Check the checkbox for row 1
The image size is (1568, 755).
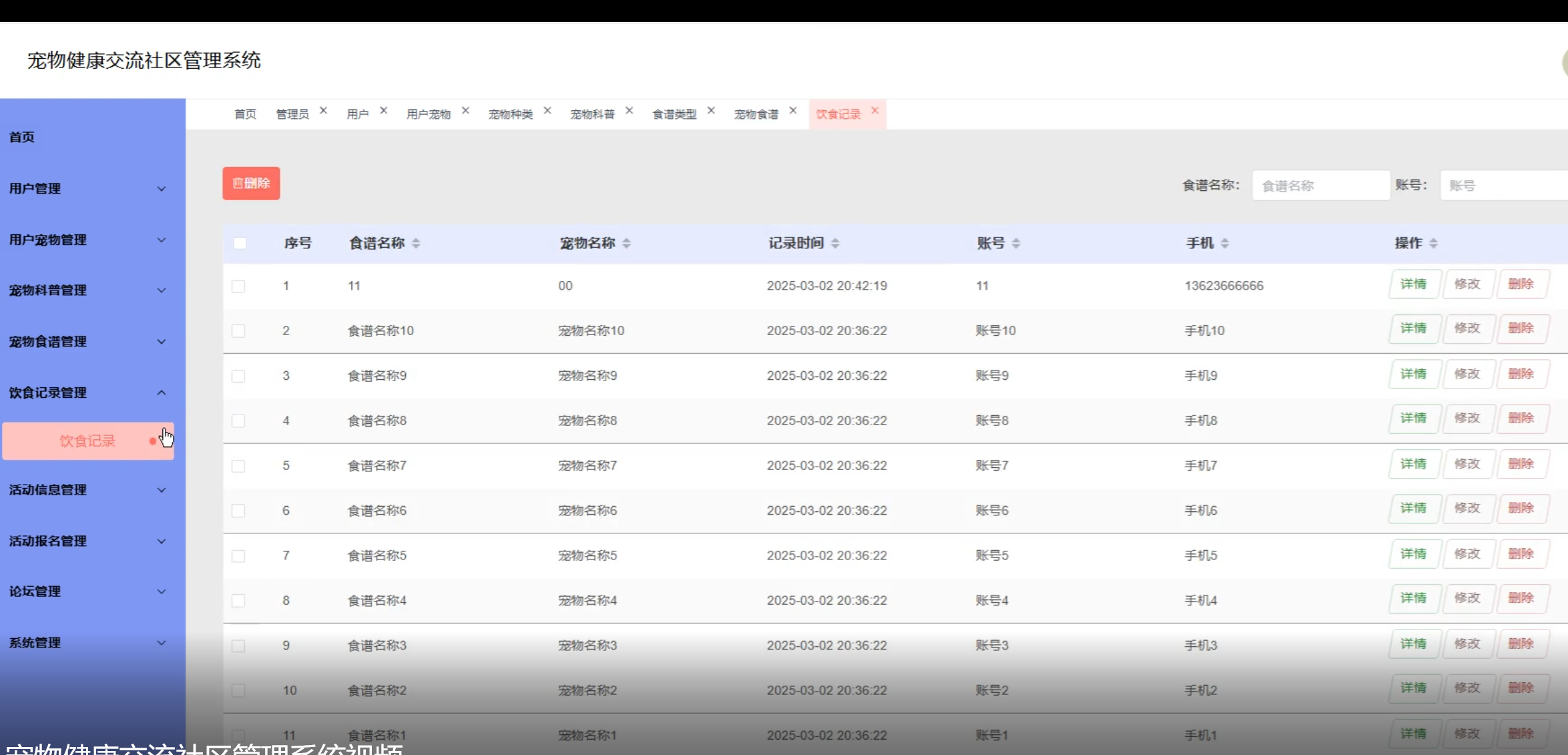coord(238,286)
